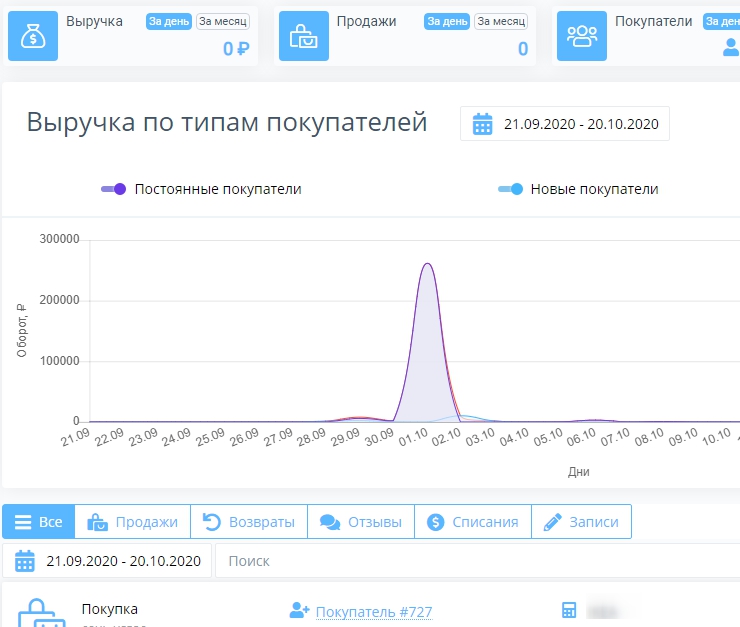Click the calculator icon in purchase row

pyautogui.click(x=569, y=610)
